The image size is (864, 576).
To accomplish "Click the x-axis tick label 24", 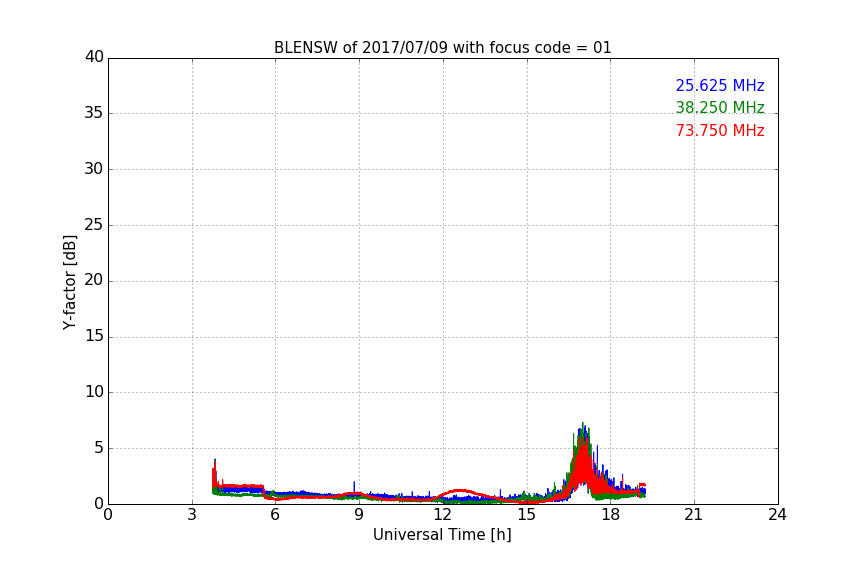I will tap(777, 515).
